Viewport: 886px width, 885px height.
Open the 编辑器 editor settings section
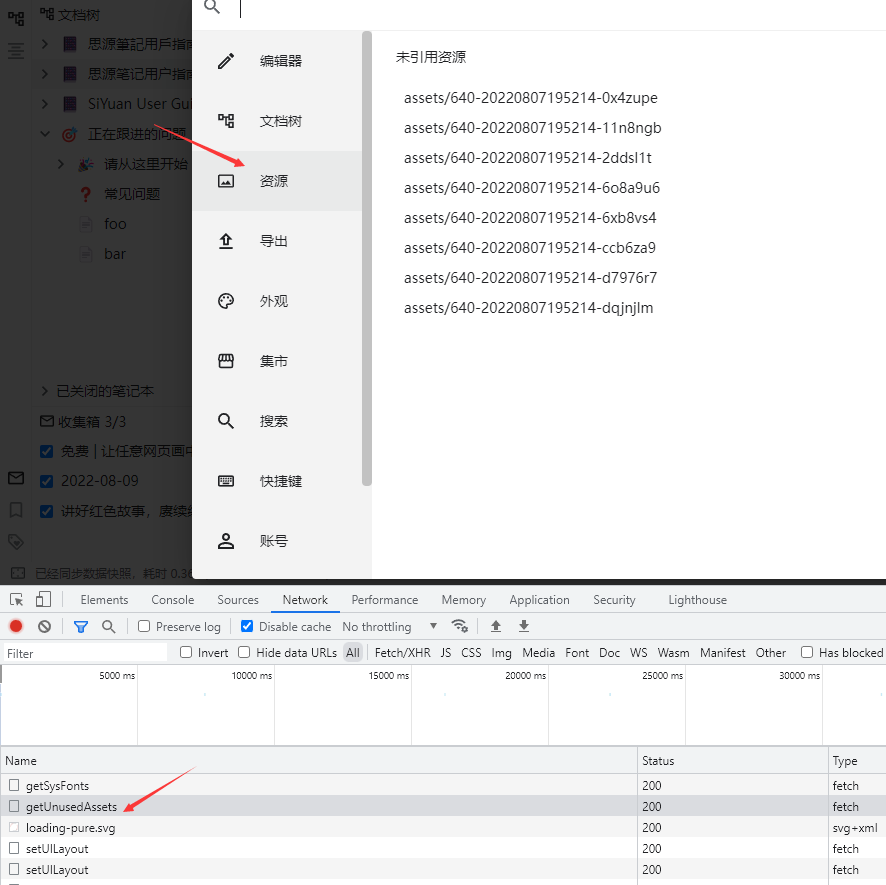(x=277, y=61)
